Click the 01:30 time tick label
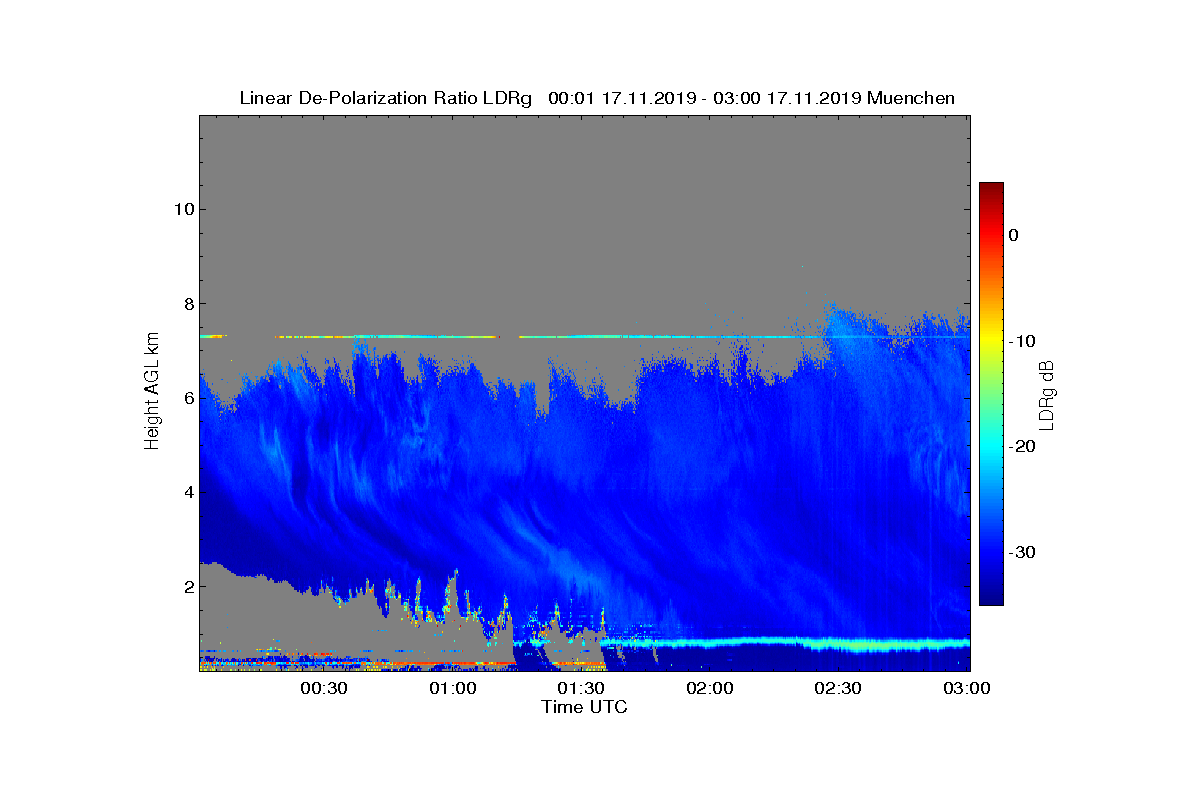 581,688
